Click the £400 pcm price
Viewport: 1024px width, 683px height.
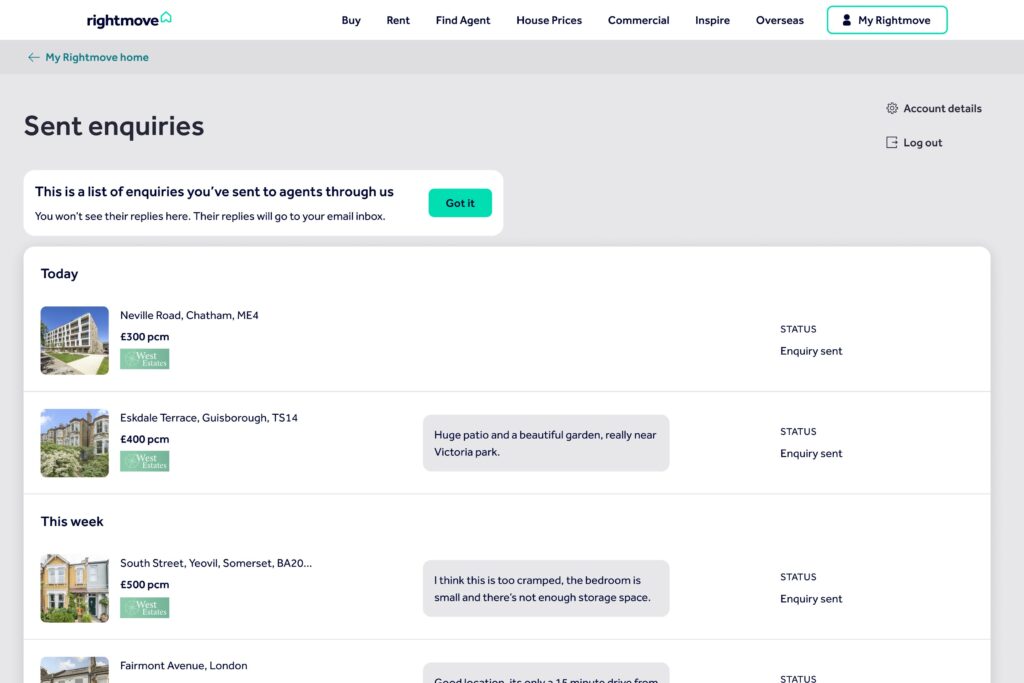tap(144, 439)
